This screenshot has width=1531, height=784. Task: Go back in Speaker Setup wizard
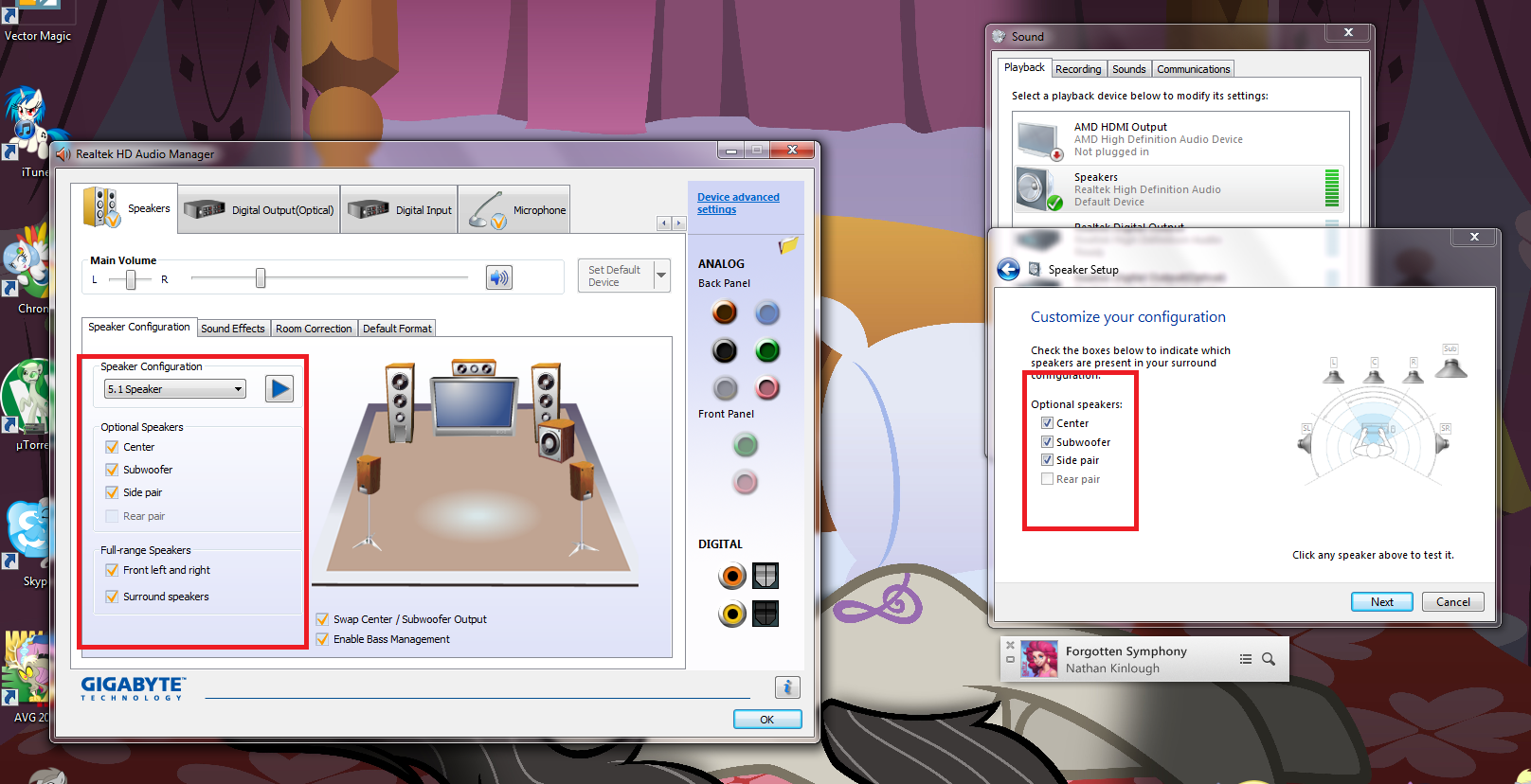(1008, 270)
